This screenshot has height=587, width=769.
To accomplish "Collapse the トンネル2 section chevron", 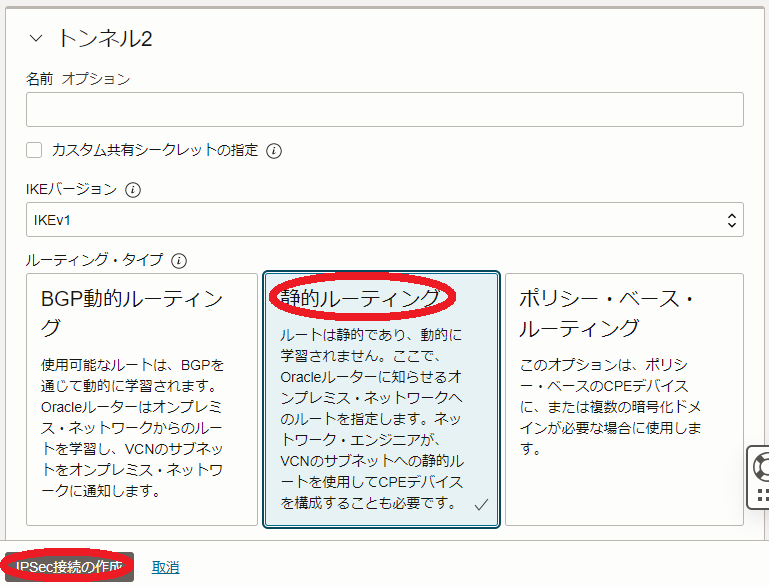I will click(36, 39).
